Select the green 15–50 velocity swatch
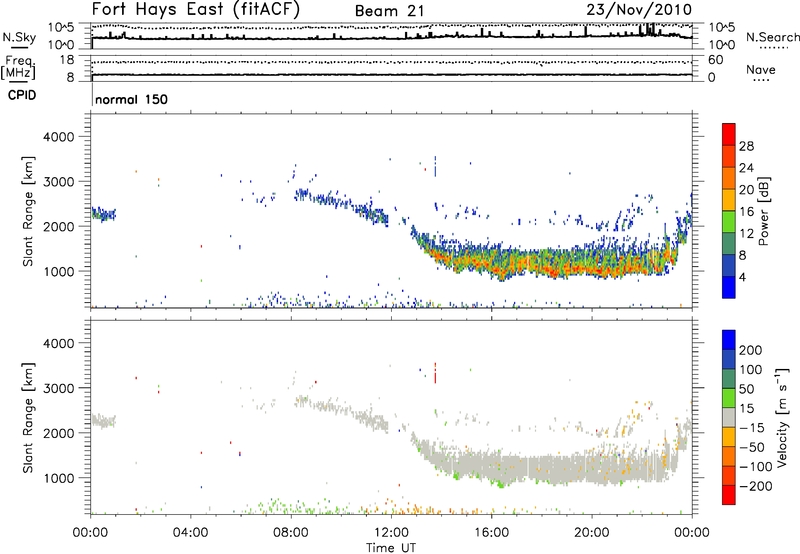 (729, 398)
